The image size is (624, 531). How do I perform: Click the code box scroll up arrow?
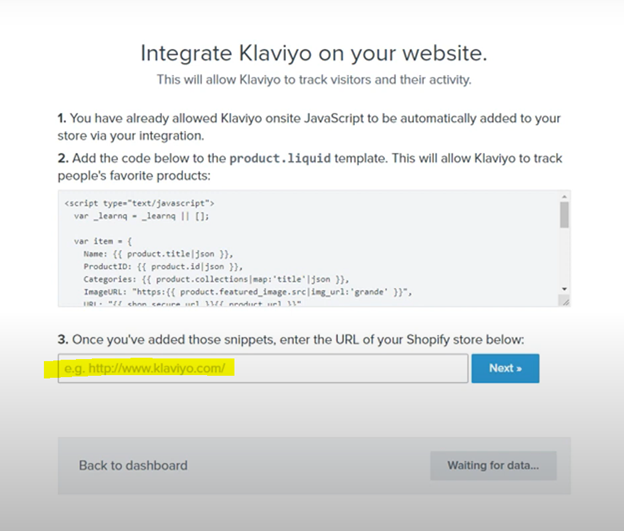click(564, 197)
